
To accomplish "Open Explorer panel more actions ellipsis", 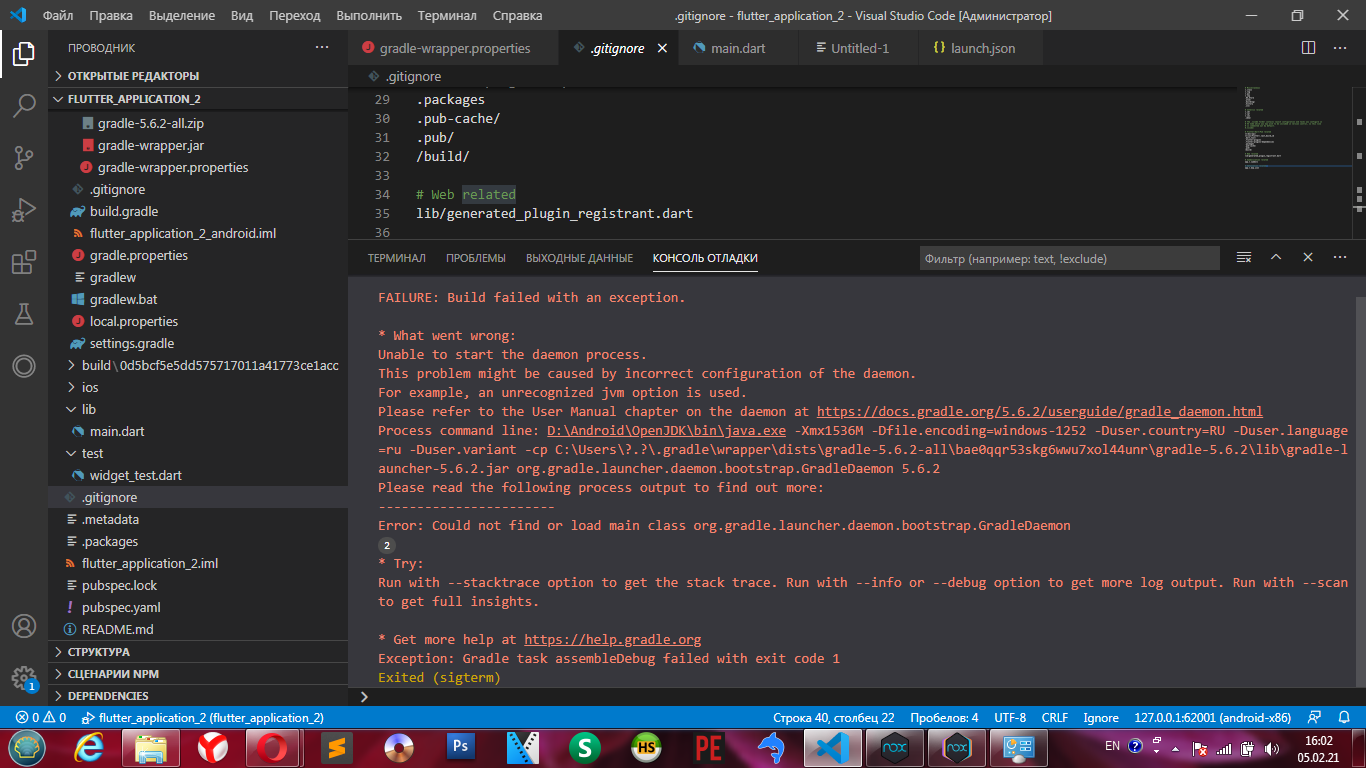I will pyautogui.click(x=321, y=48).
